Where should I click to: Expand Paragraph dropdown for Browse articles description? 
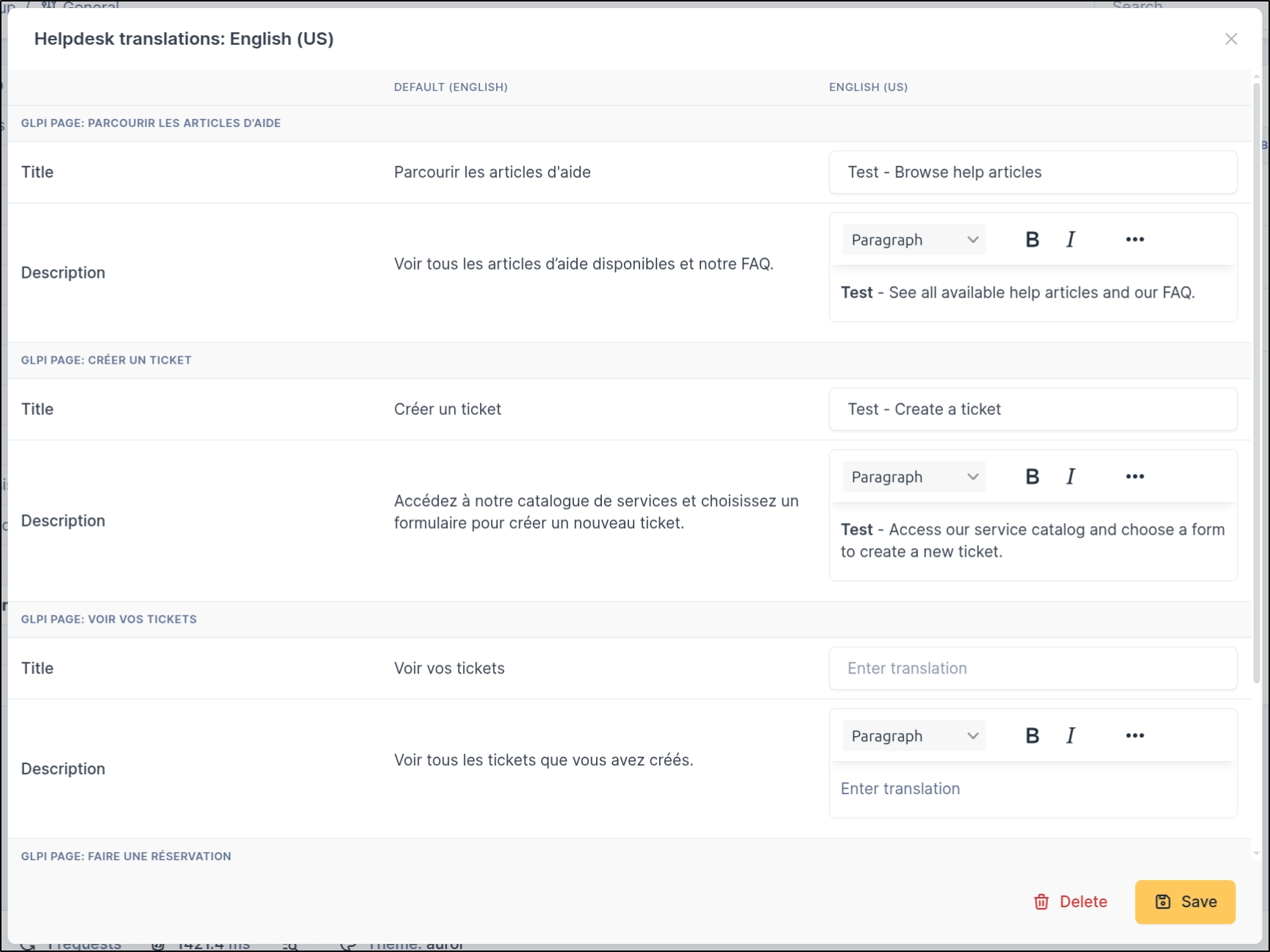914,240
